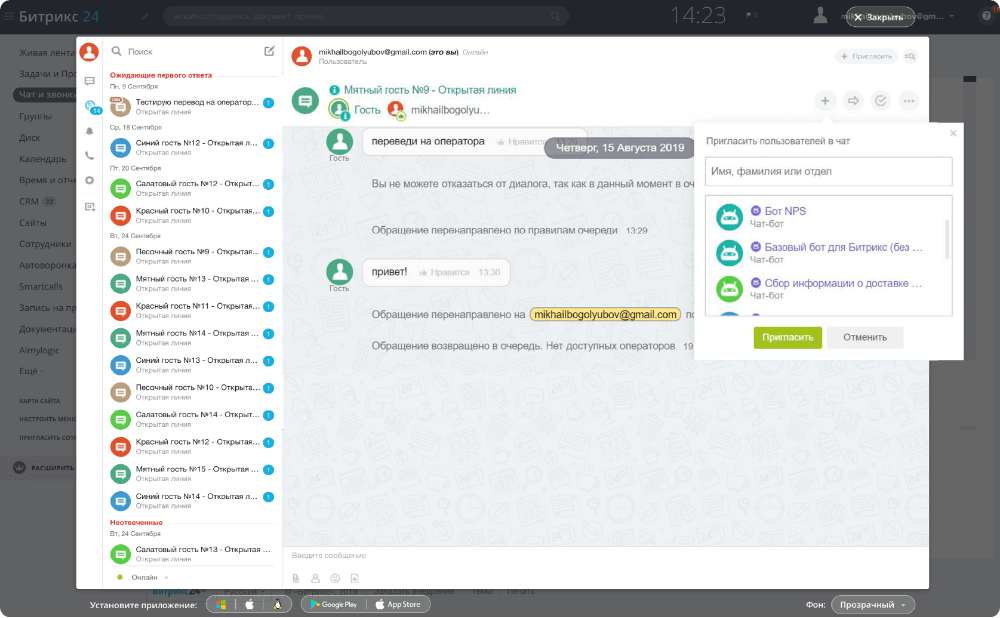Screen dimensions: 1000x618
Task: Close the invite users popup
Action: (x=953, y=133)
